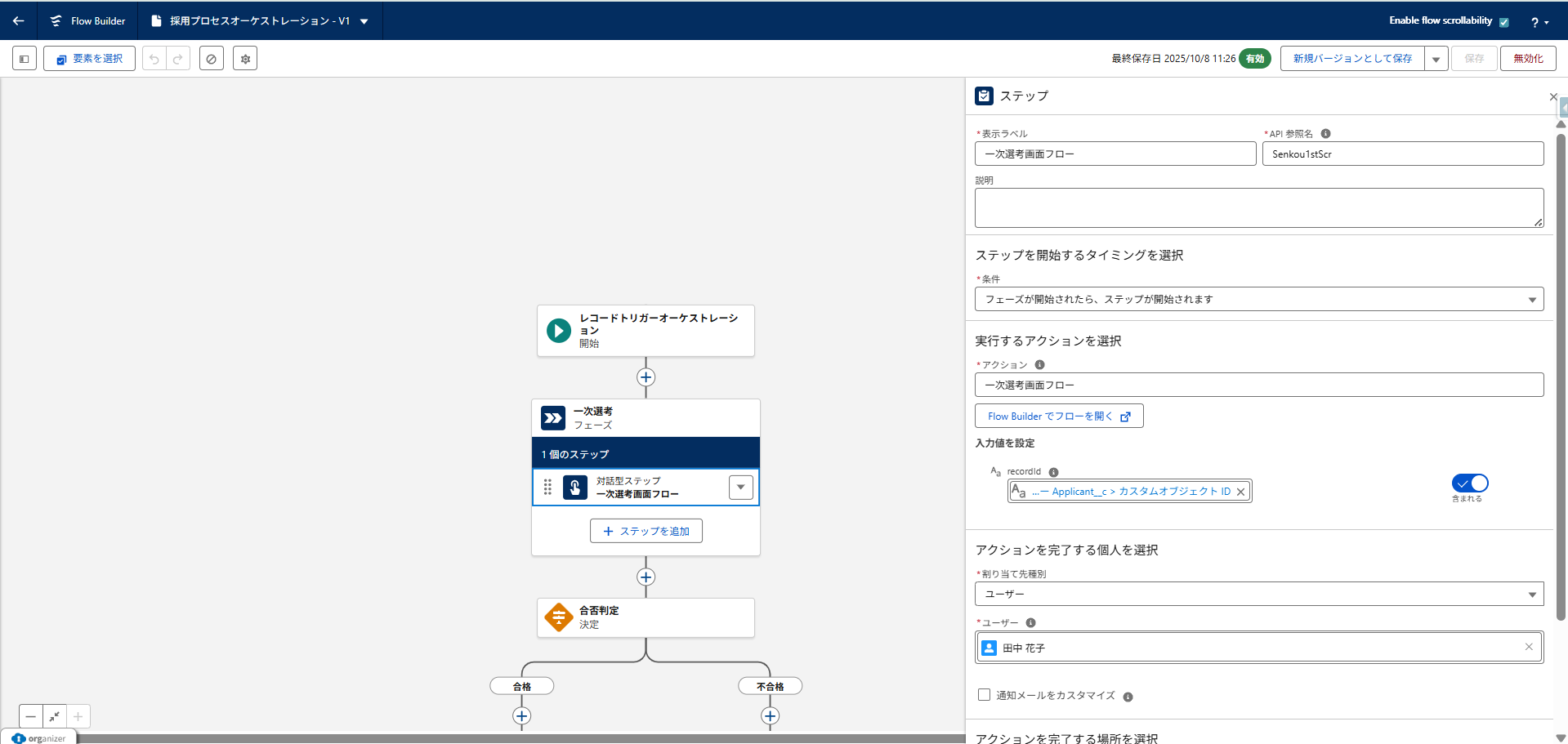The height and width of the screenshot is (744, 1568).
Task: Click plus node below the start element
Action: 646,377
